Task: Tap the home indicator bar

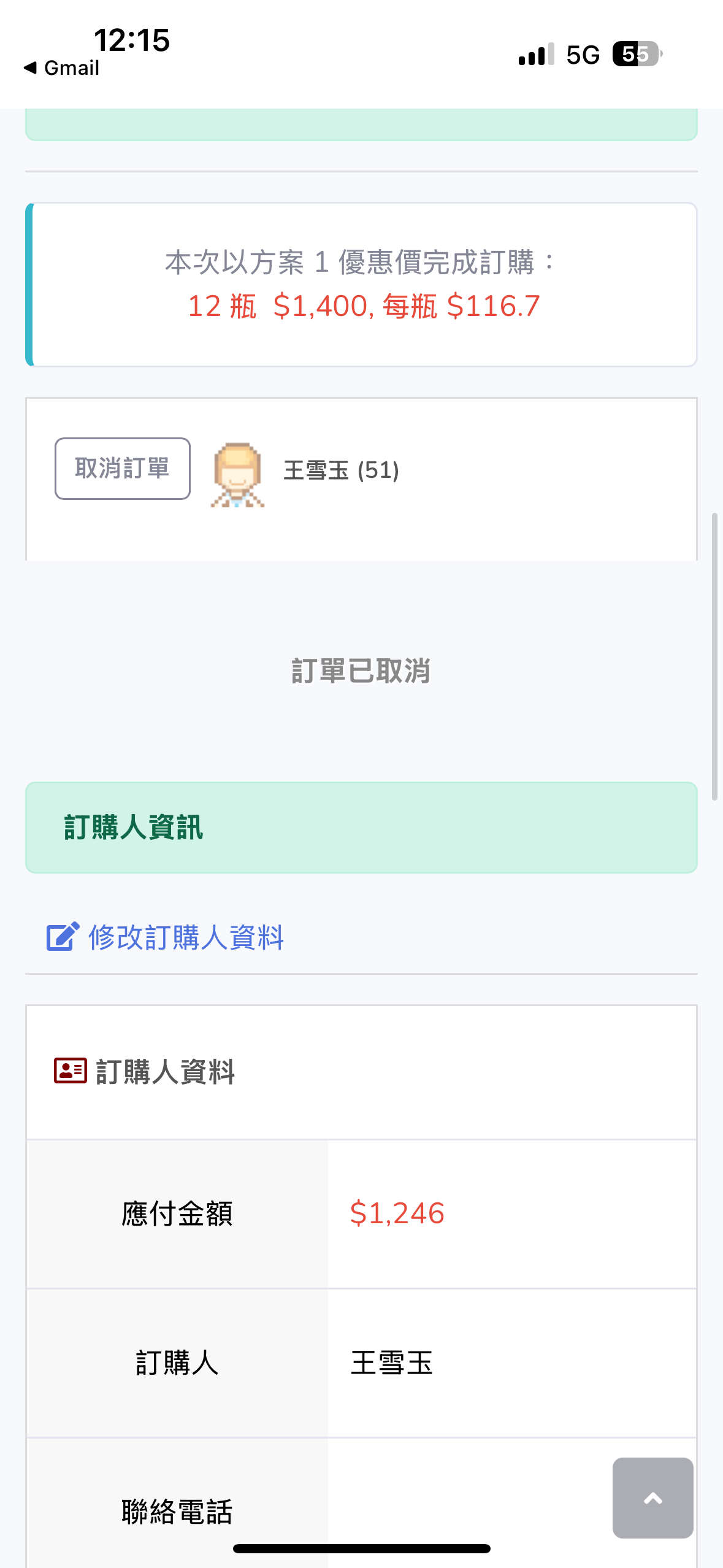Action: pos(361,1549)
